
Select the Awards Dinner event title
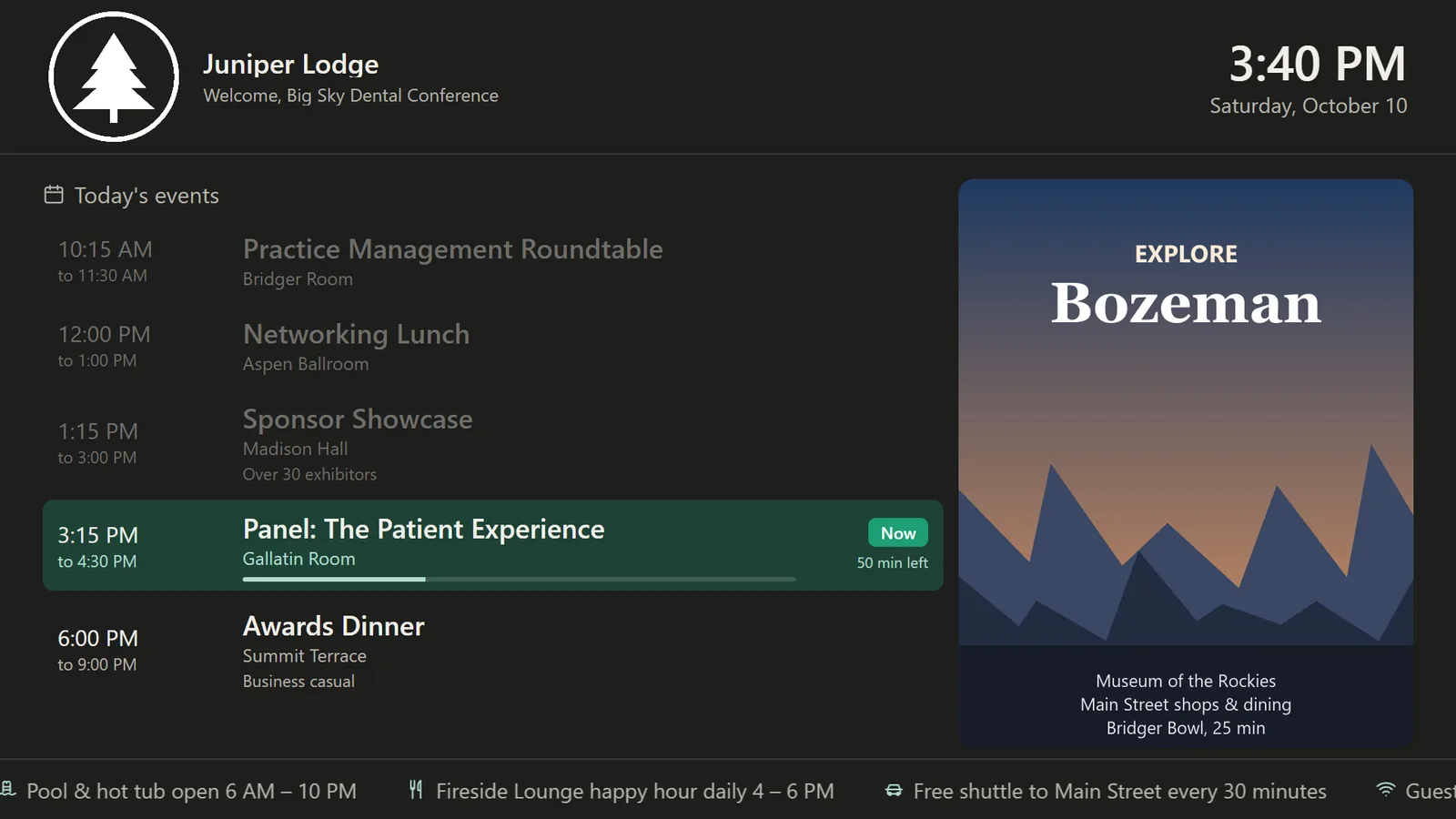[334, 626]
